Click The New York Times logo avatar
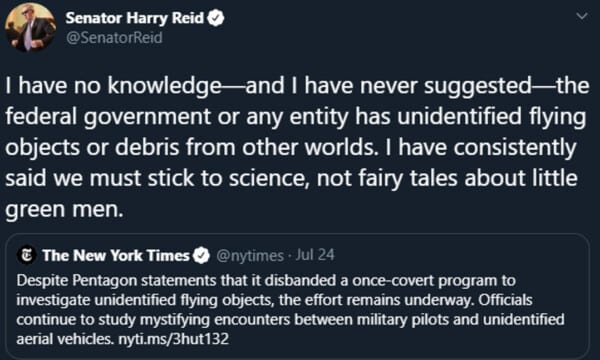 pos(26,255)
